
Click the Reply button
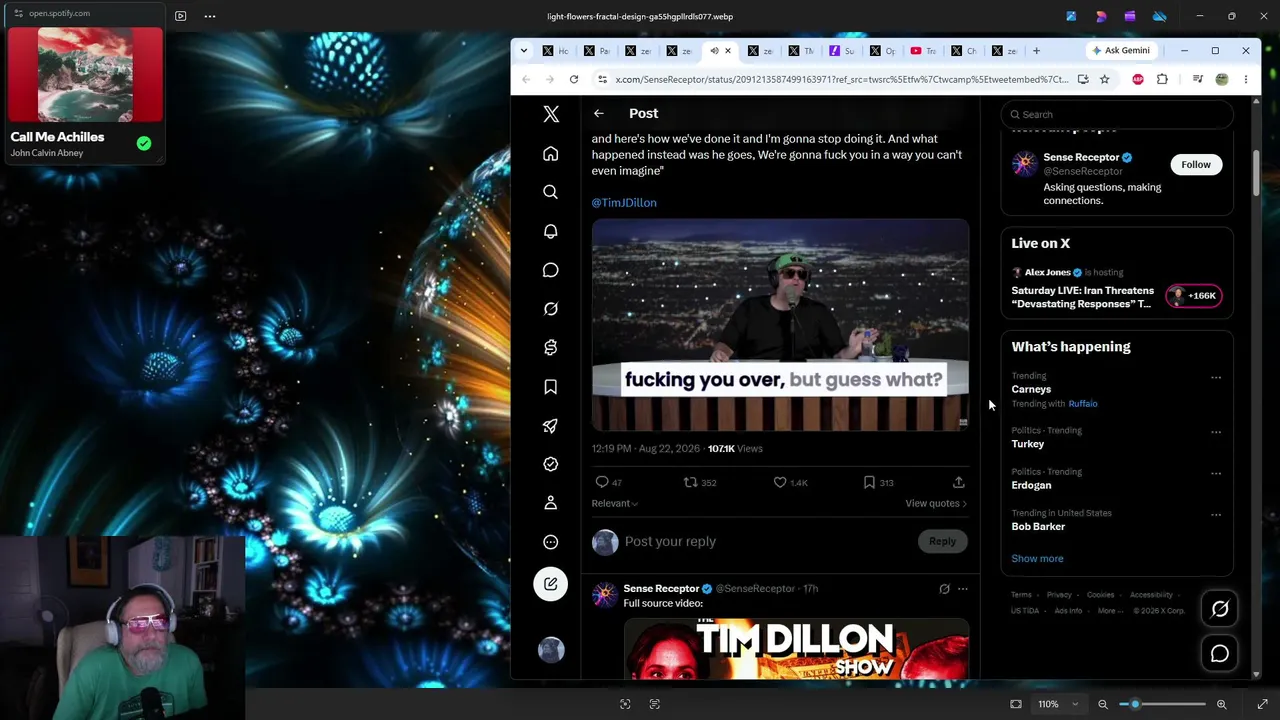(x=942, y=542)
